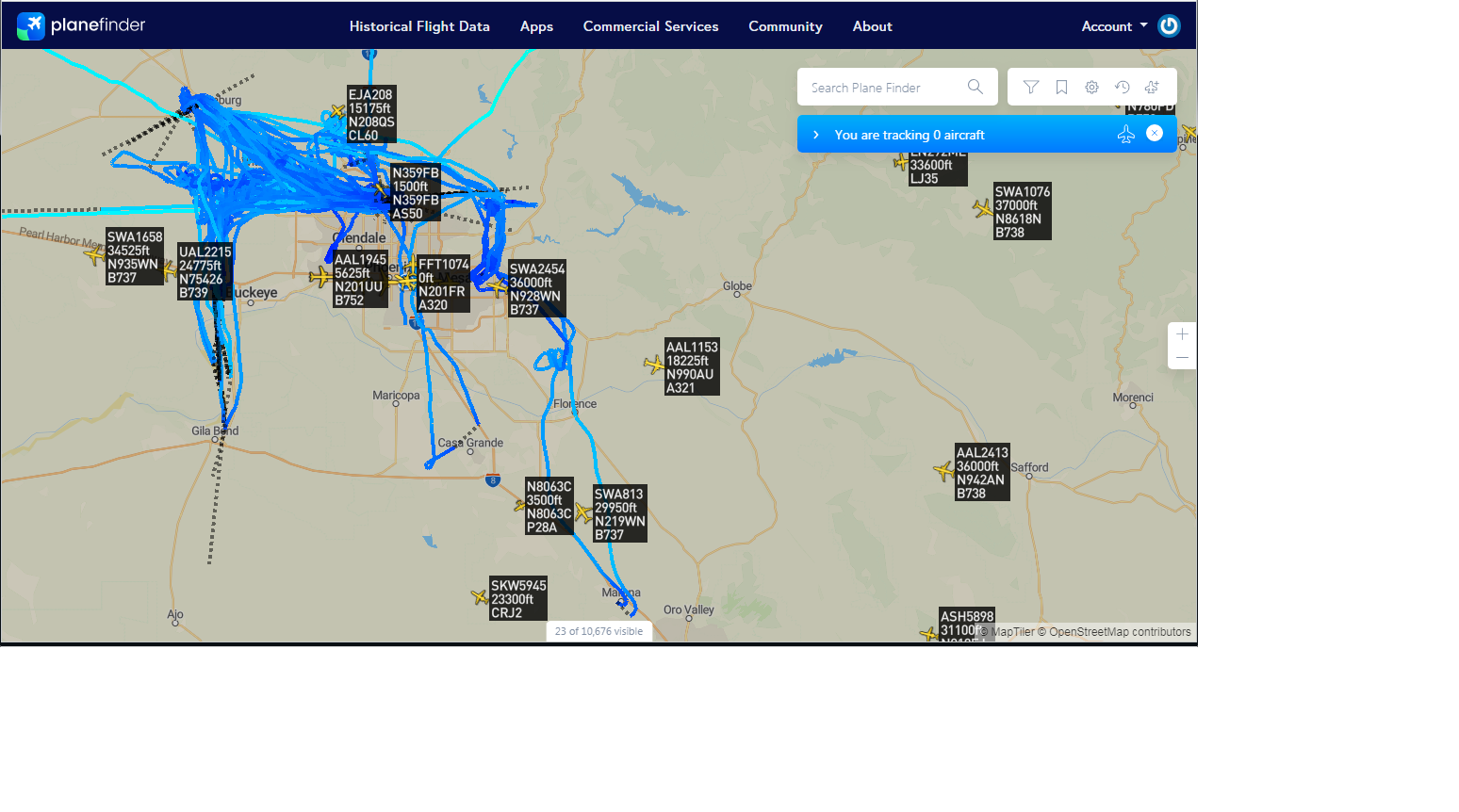Select the AAL2413 aircraft icon
This screenshot has height=812, width=1459.
point(944,470)
